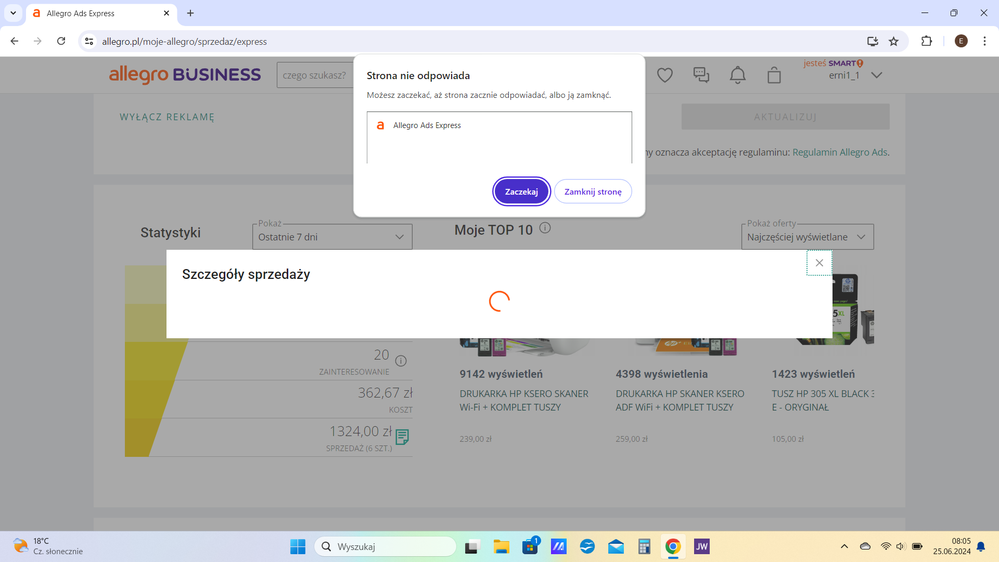
Task: Open the Windows Start menu
Action: coord(298,547)
